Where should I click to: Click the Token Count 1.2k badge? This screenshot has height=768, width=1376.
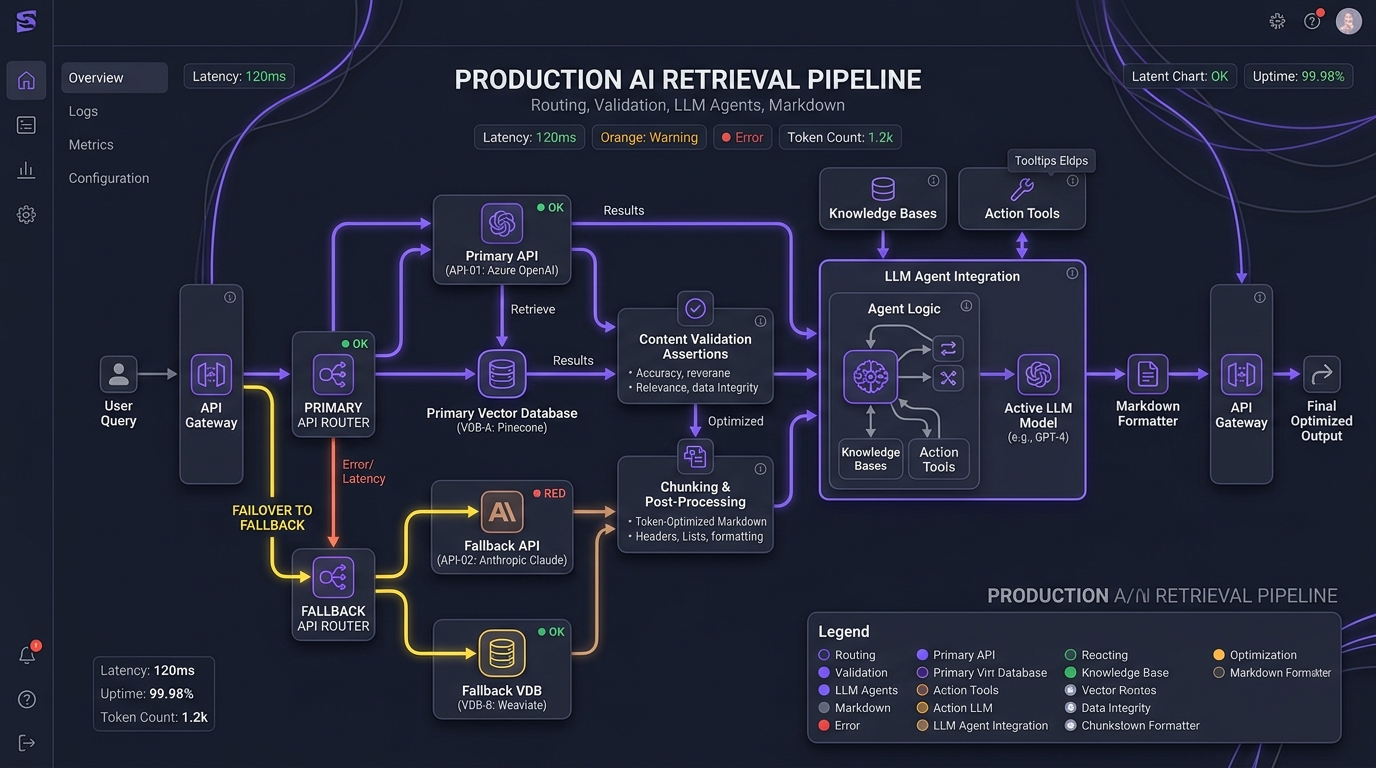coord(840,137)
